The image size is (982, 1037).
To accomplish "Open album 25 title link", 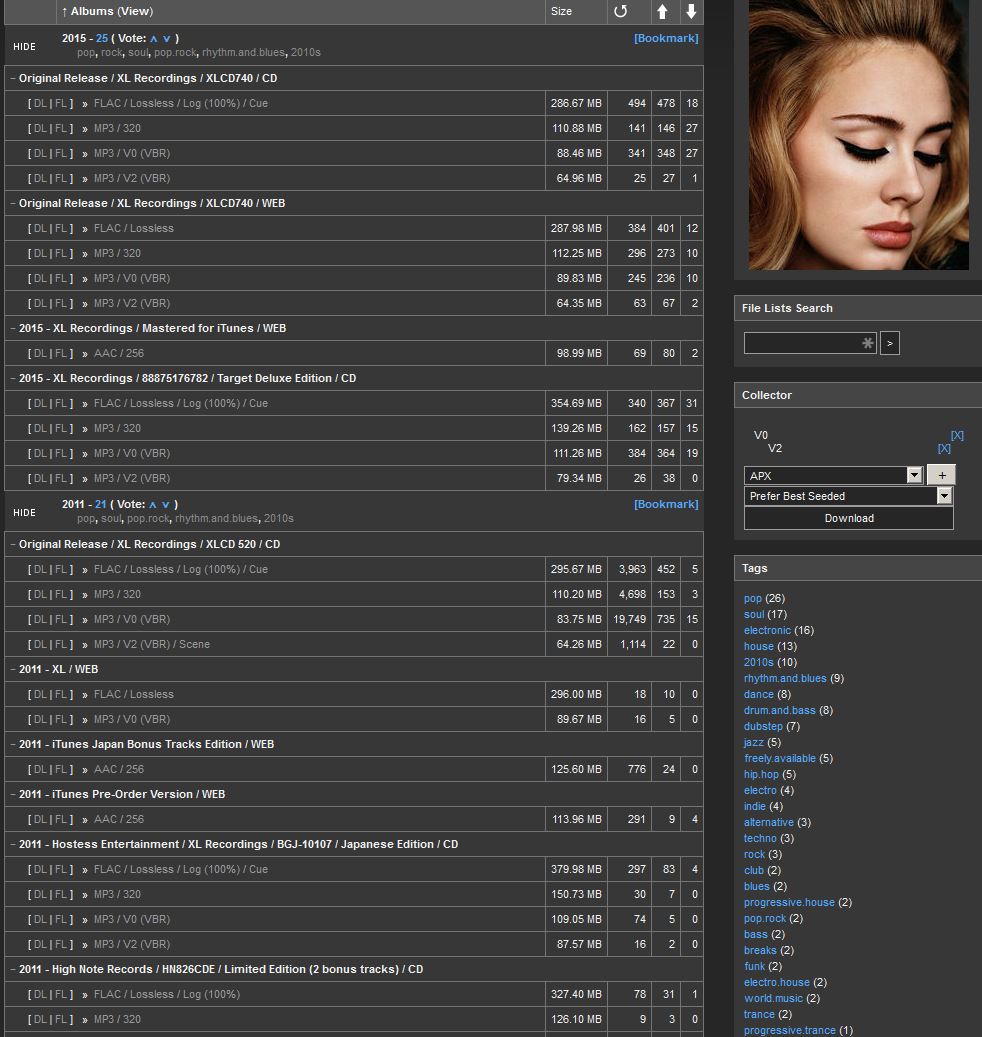I will pos(102,38).
